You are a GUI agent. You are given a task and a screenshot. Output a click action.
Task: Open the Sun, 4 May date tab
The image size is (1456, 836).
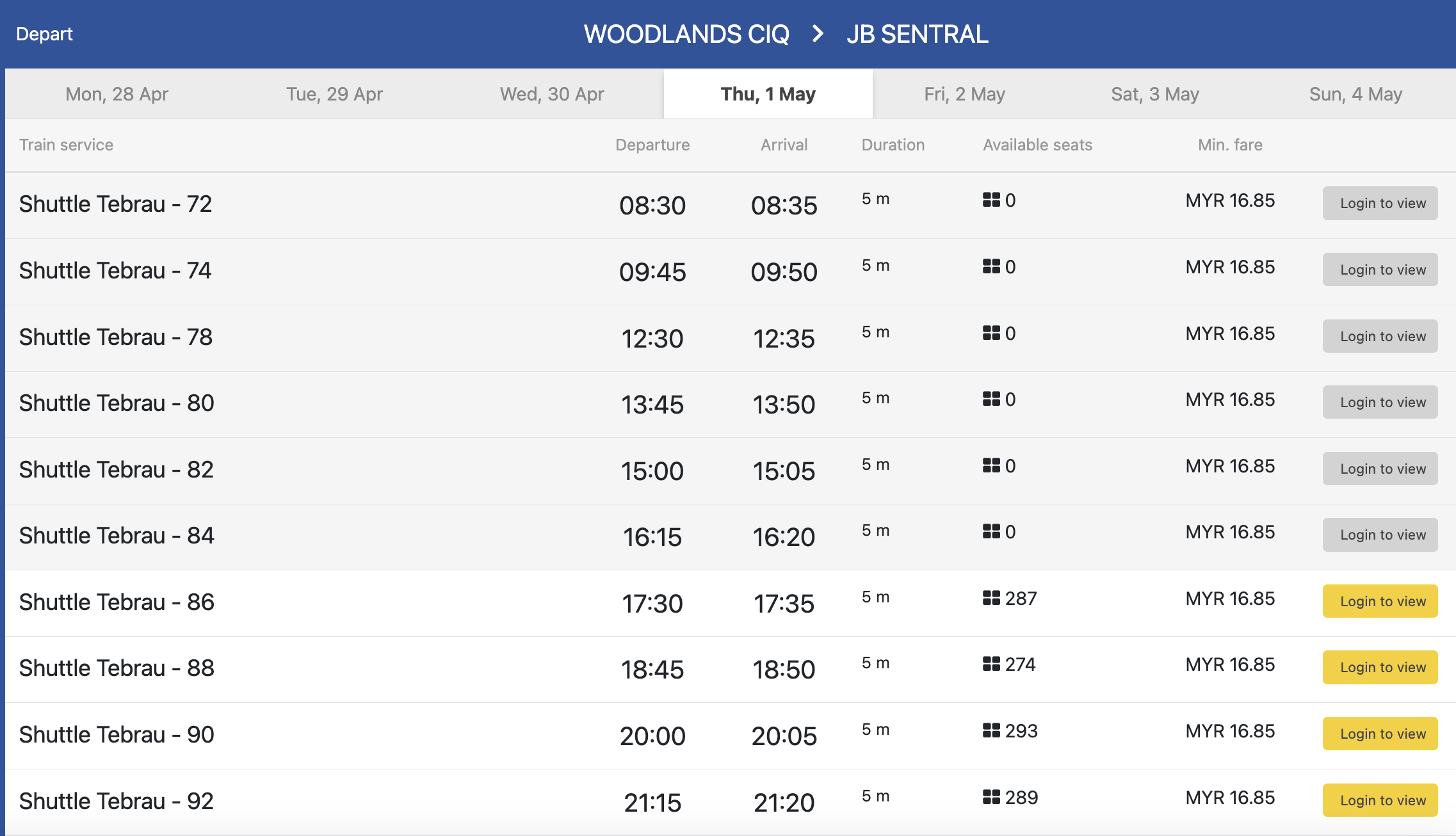click(1355, 94)
